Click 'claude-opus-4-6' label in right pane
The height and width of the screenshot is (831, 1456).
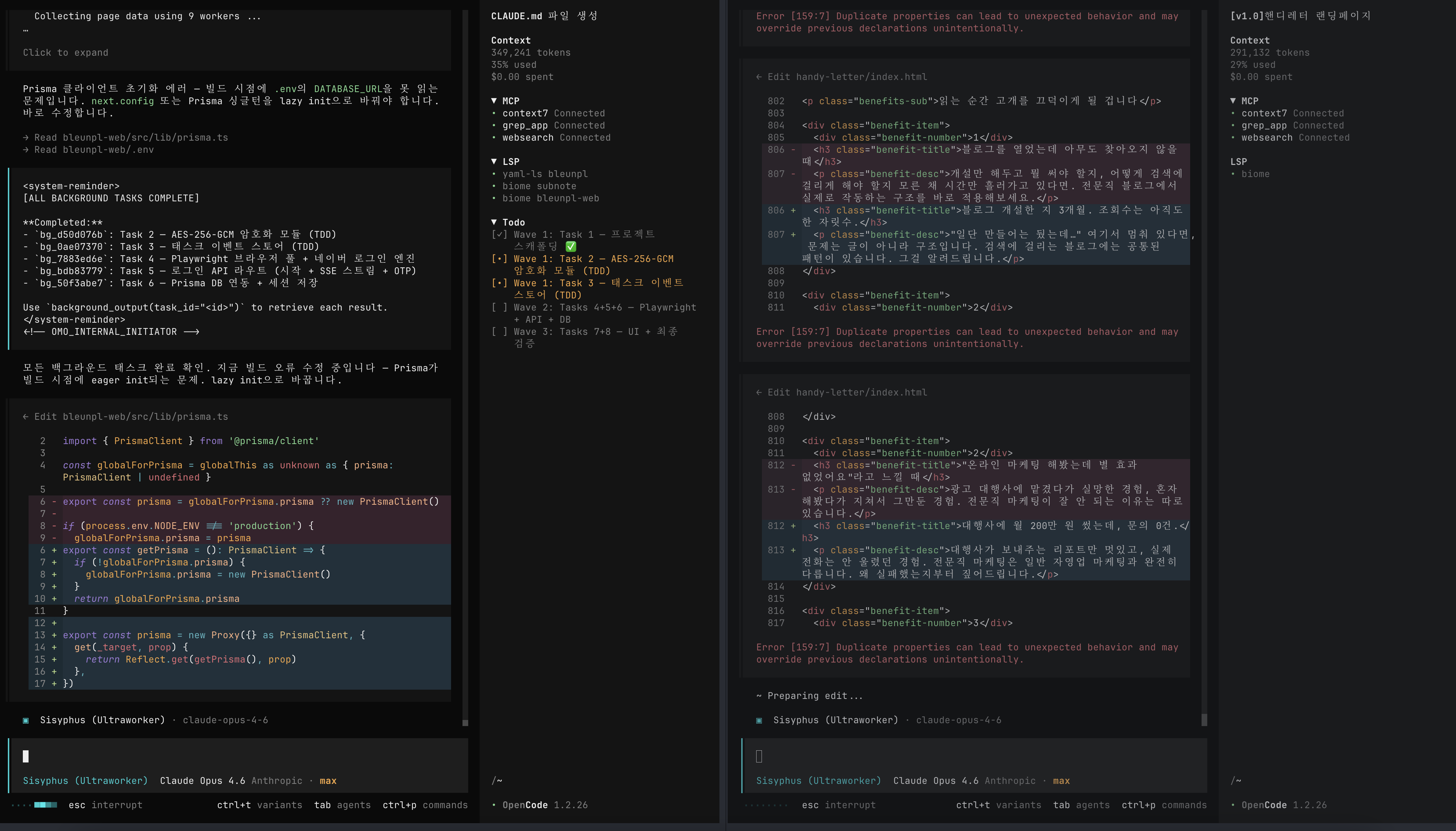tap(959, 720)
